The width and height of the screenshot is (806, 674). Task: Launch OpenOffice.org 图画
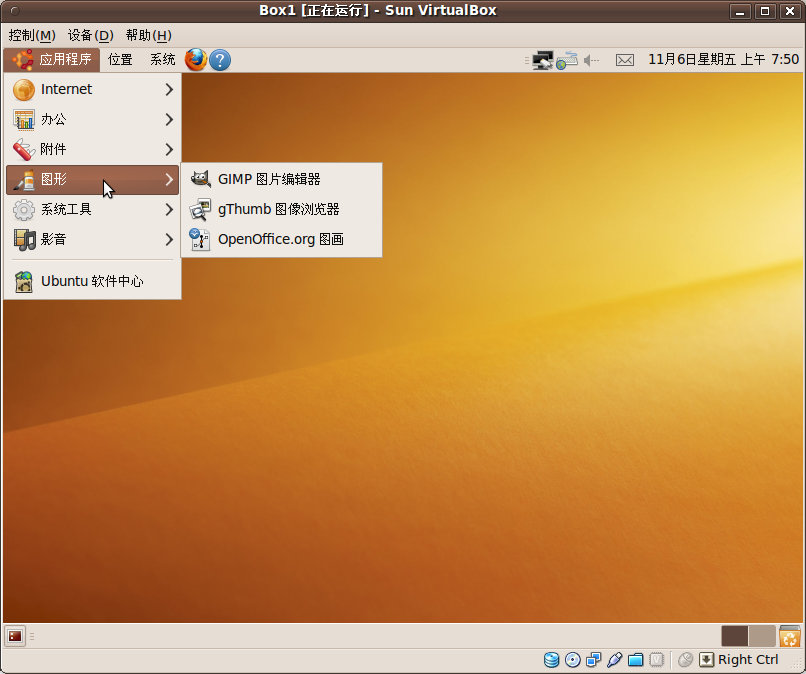click(281, 239)
